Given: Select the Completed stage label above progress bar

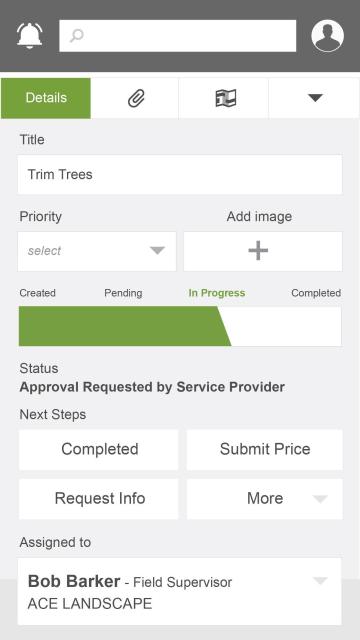Looking at the screenshot, I should 316,293.
